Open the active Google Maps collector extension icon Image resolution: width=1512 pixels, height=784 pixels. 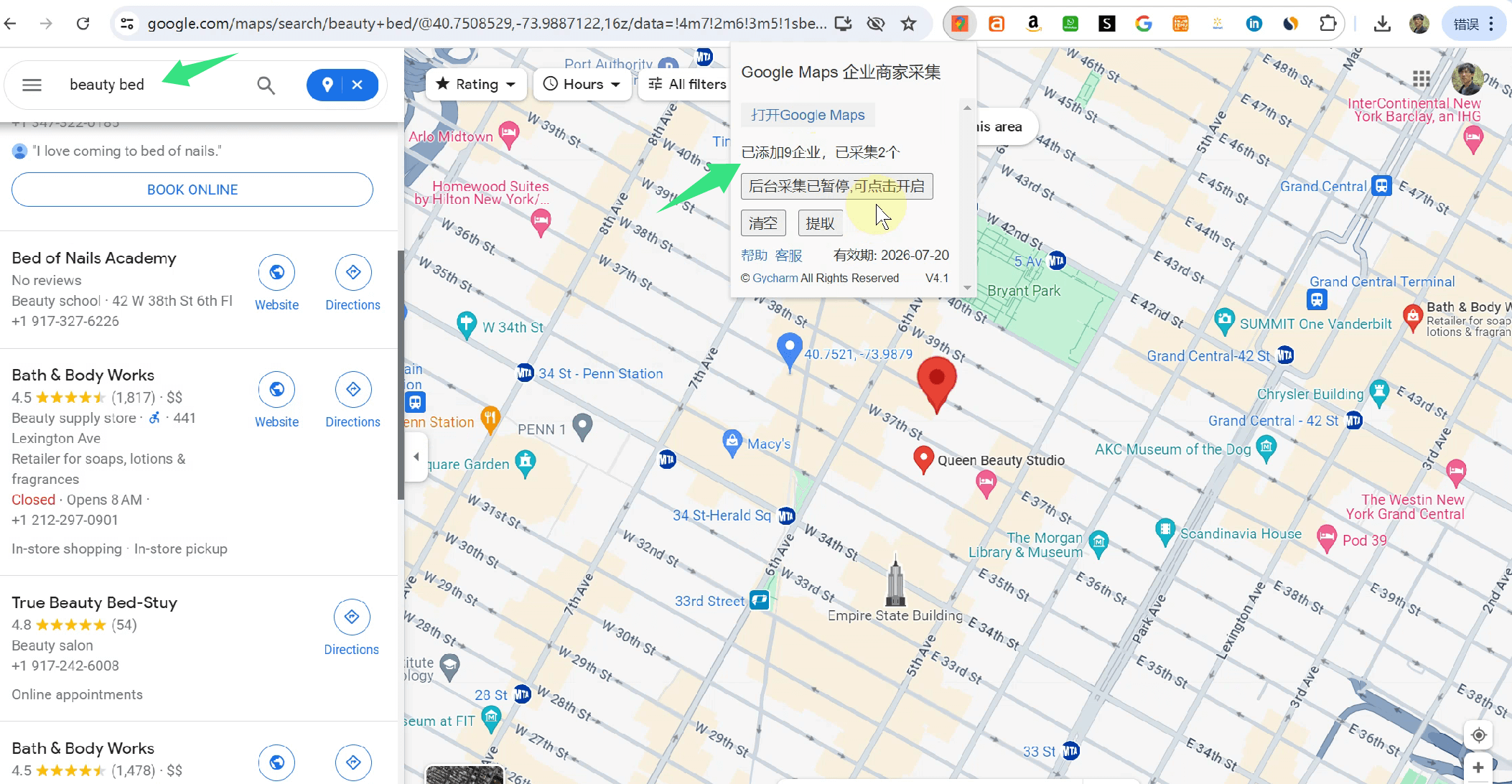coord(960,24)
